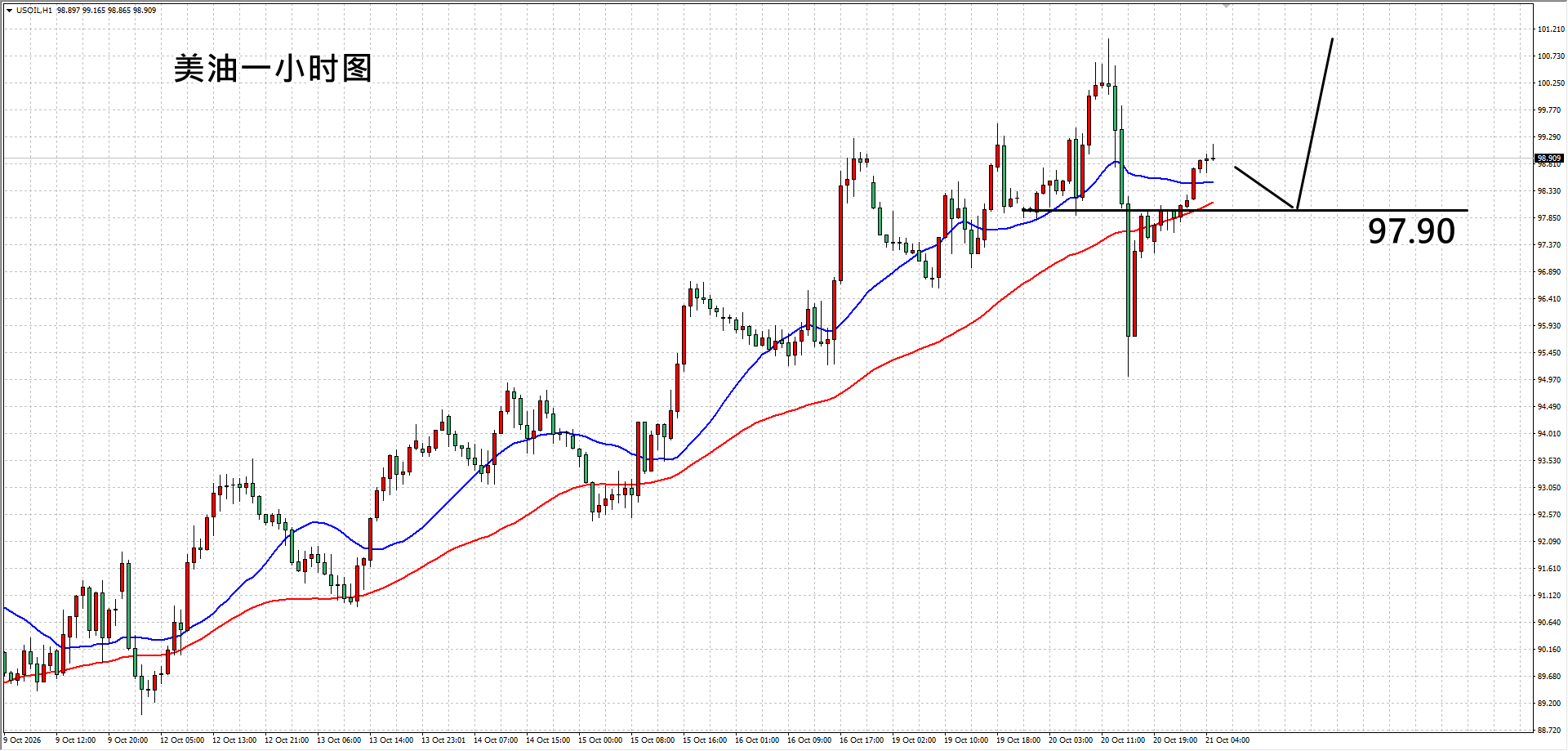The image size is (1568, 751).
Task: Click time axis label 15 Oct 08:00
Action: tap(653, 740)
